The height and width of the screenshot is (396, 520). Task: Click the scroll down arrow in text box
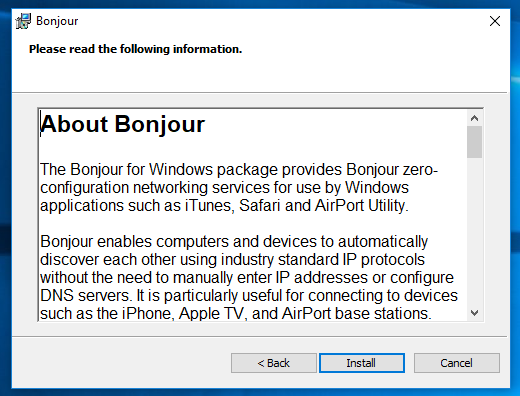click(x=474, y=313)
